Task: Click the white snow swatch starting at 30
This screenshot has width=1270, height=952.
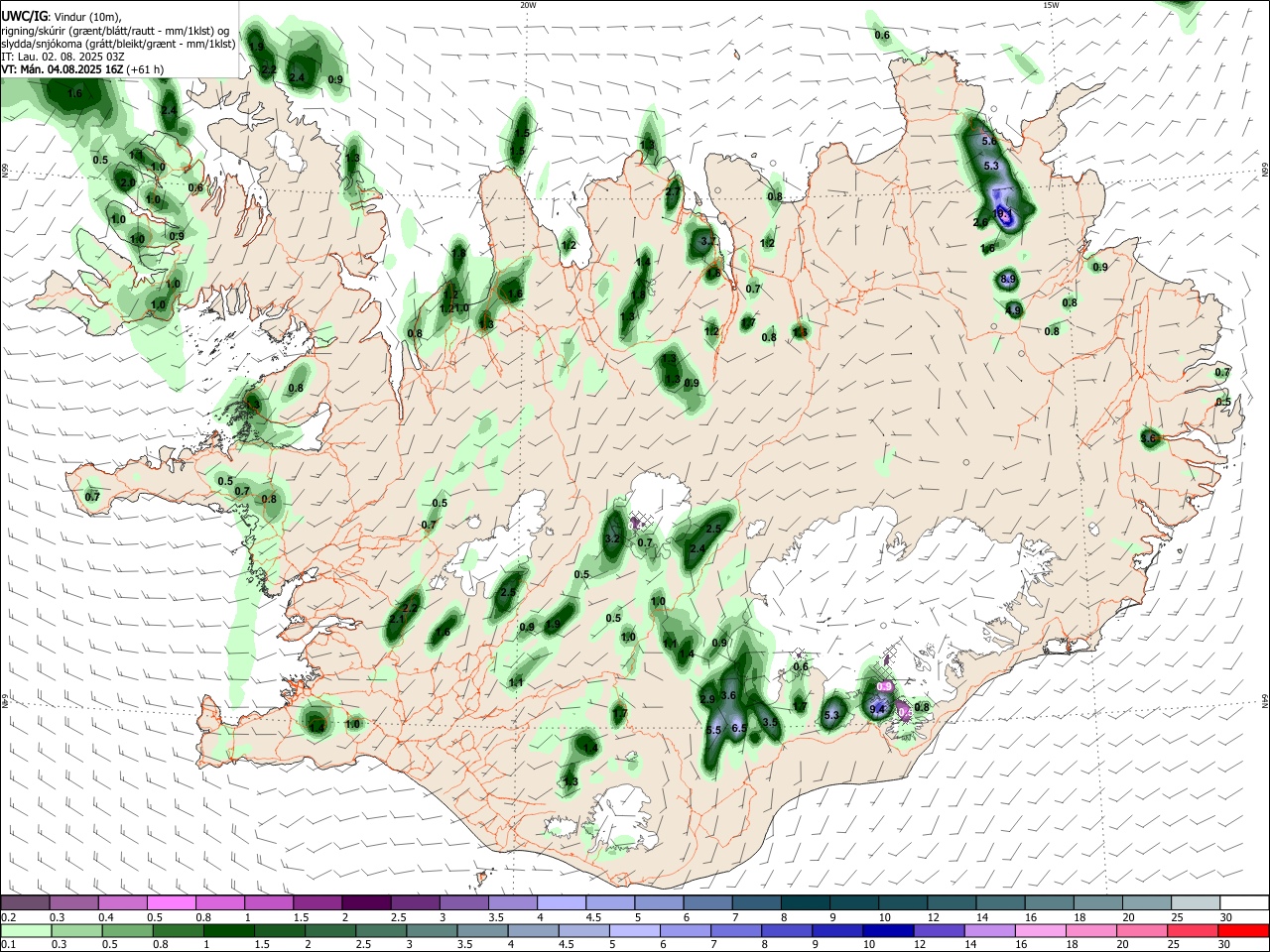Action: (x=1244, y=902)
